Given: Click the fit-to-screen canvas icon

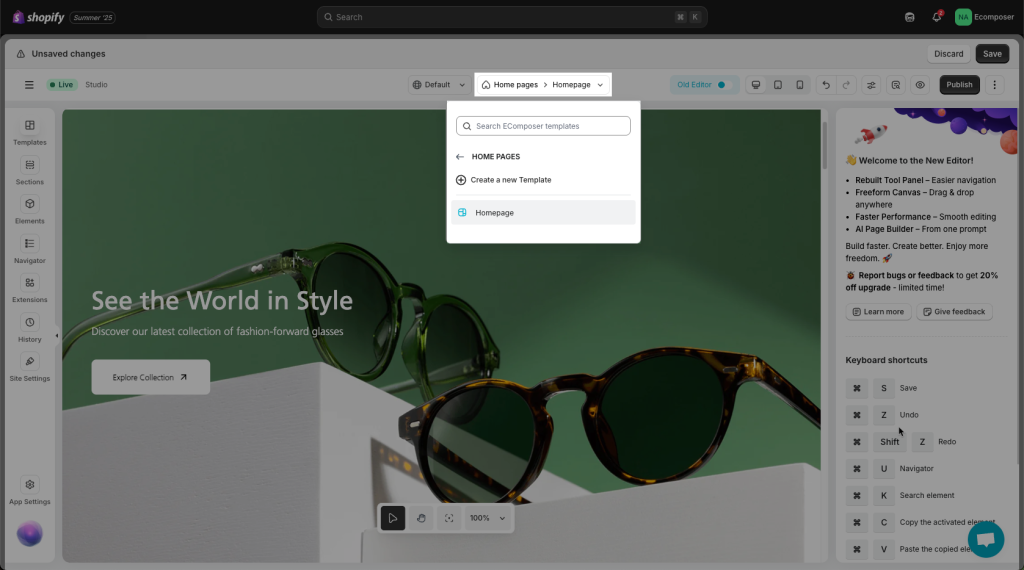Looking at the screenshot, I should pyautogui.click(x=449, y=518).
